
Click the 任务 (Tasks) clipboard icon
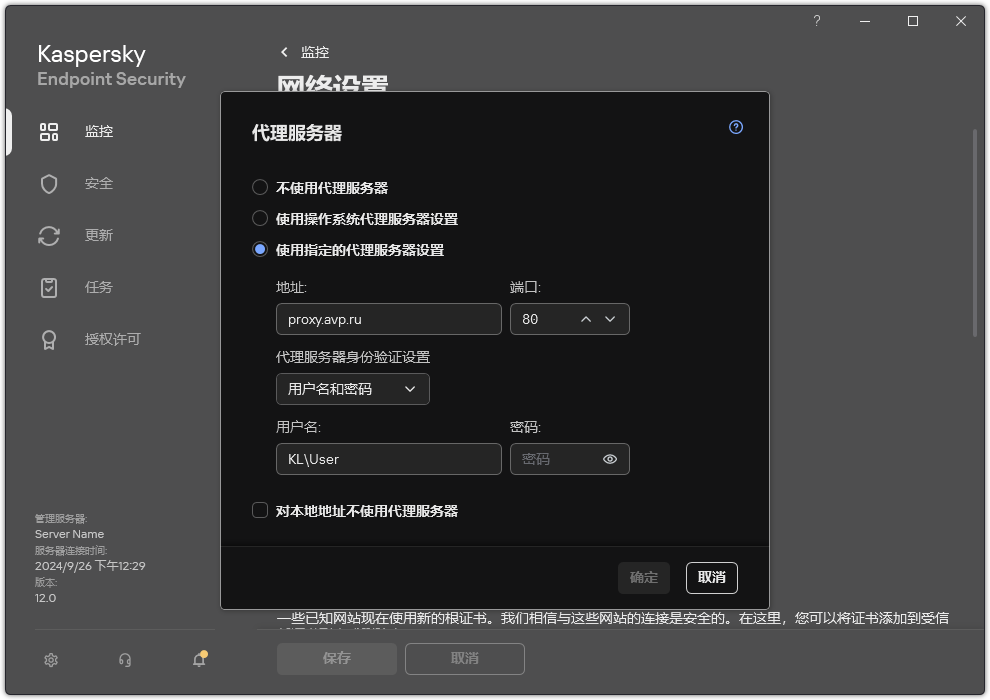coord(48,287)
